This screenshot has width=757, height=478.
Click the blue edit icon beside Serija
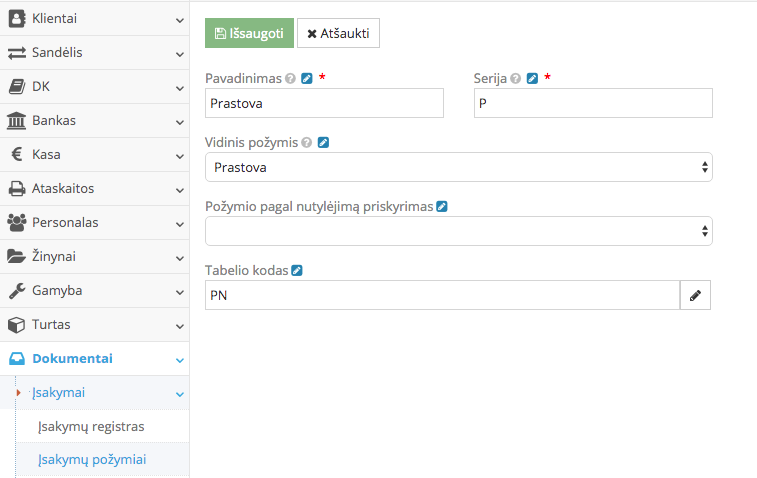(x=533, y=78)
